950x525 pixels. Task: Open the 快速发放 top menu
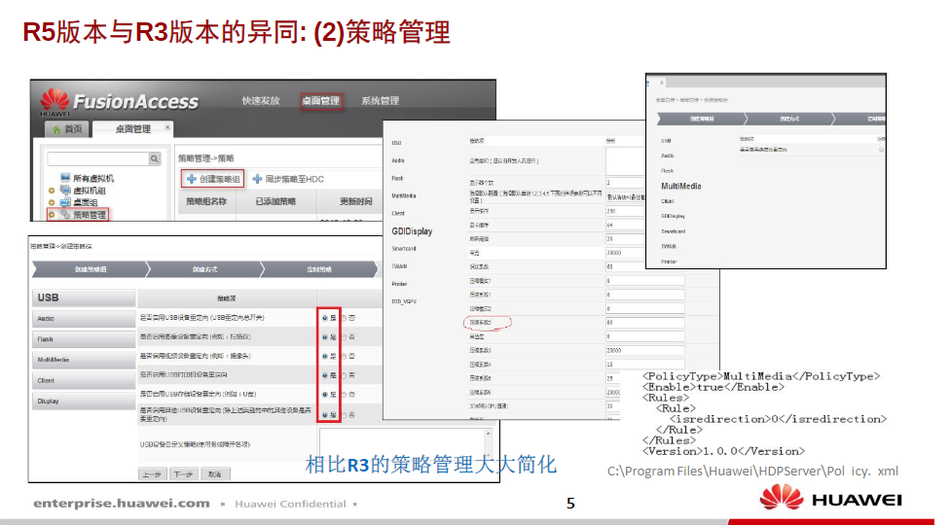[x=261, y=101]
